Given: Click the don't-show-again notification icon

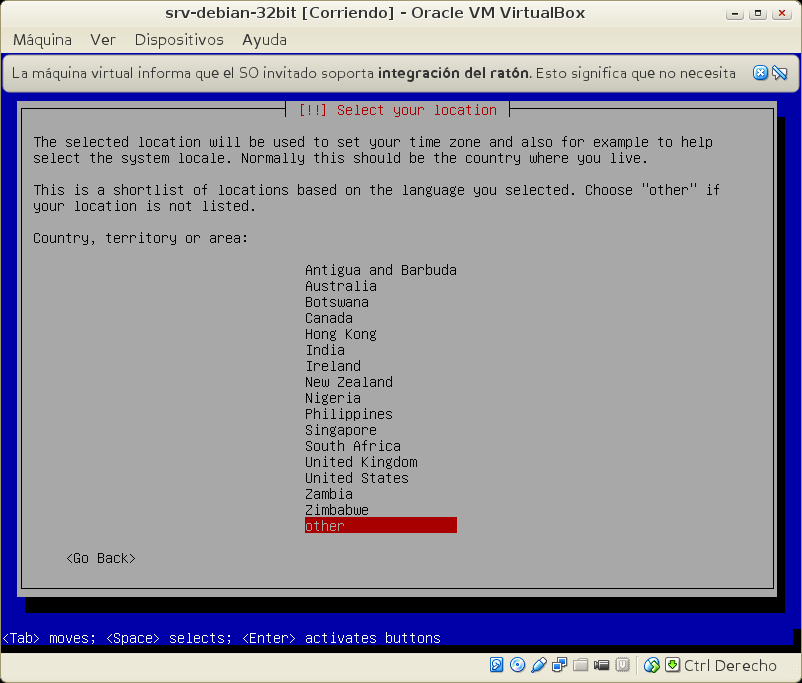Looking at the screenshot, I should click(780, 73).
